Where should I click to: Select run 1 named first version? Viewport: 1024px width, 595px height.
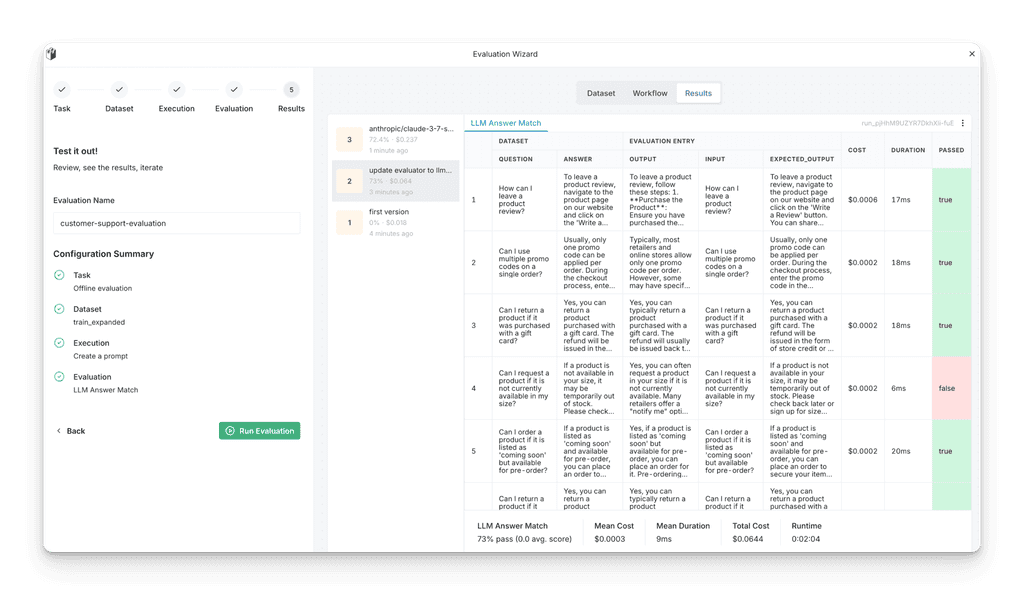tap(396, 222)
